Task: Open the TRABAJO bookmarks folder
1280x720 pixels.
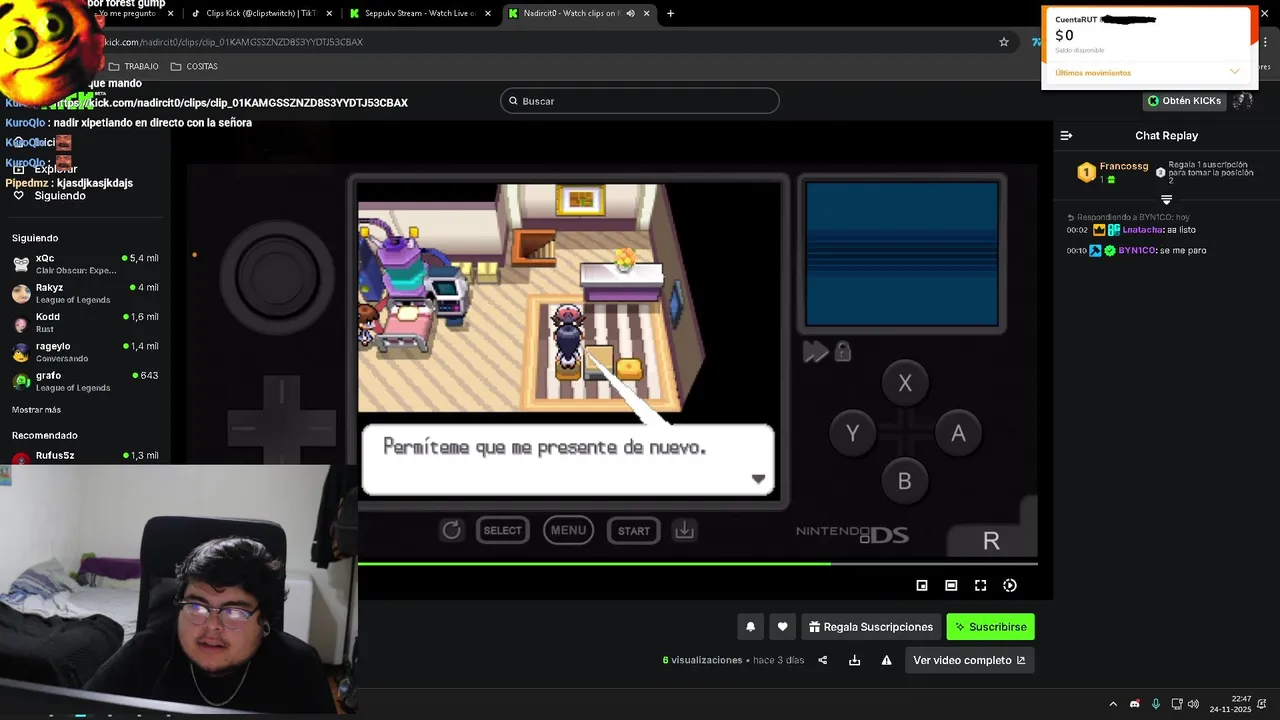Action: pyautogui.click(x=134, y=66)
